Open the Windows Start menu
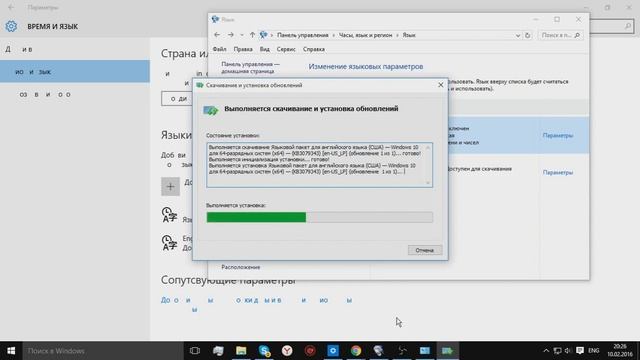This screenshot has width=640, height=360. [x=11, y=351]
